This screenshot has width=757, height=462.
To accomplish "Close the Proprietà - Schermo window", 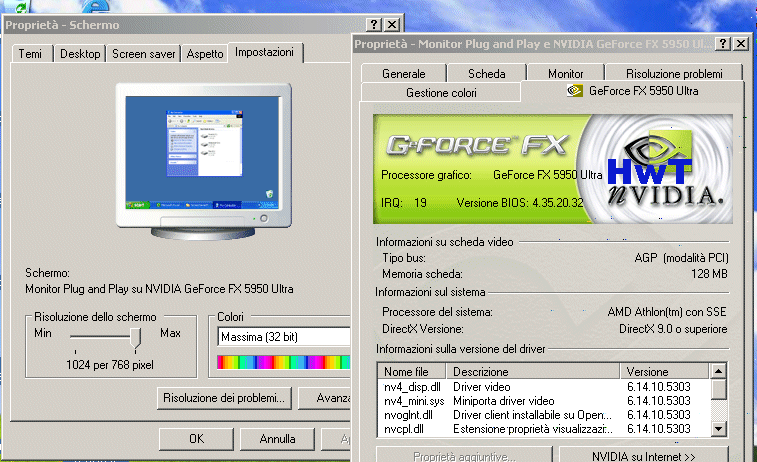I will [x=393, y=25].
